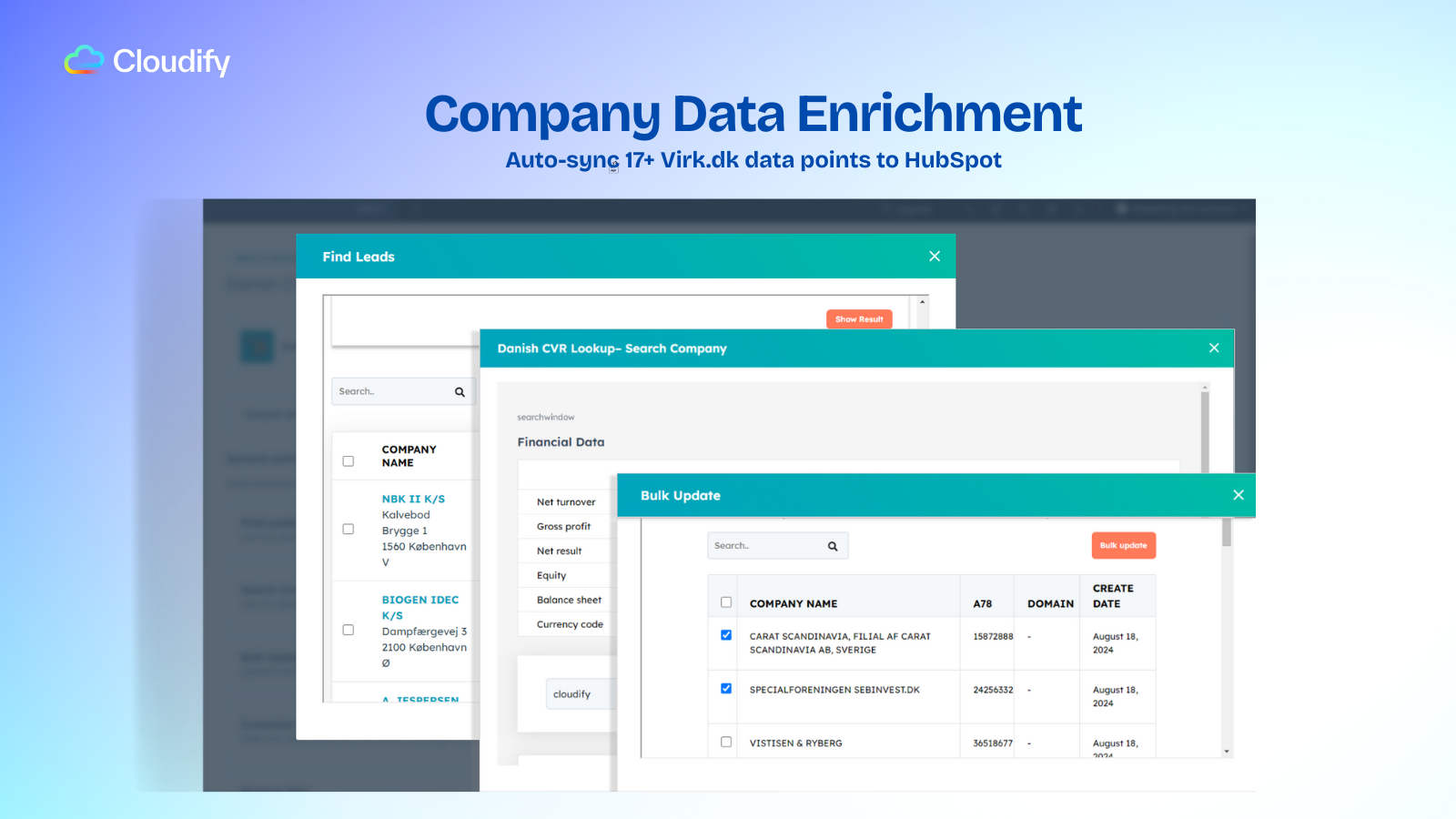Click the Cloudify cloud logo icon

pos(84,60)
